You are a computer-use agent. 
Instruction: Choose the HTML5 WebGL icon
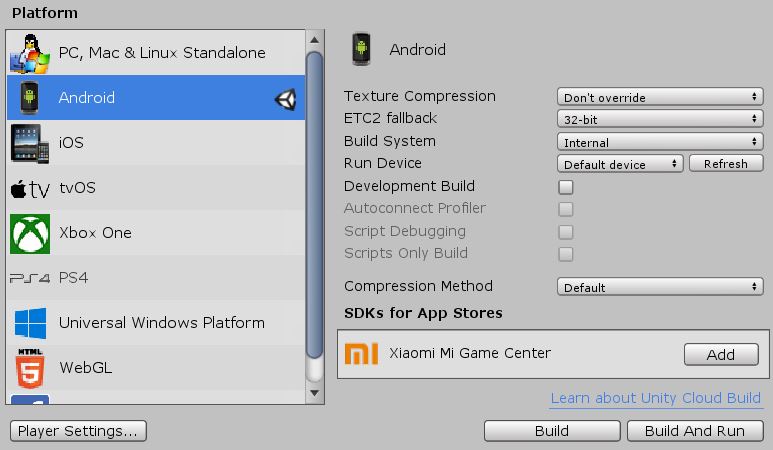point(30,368)
